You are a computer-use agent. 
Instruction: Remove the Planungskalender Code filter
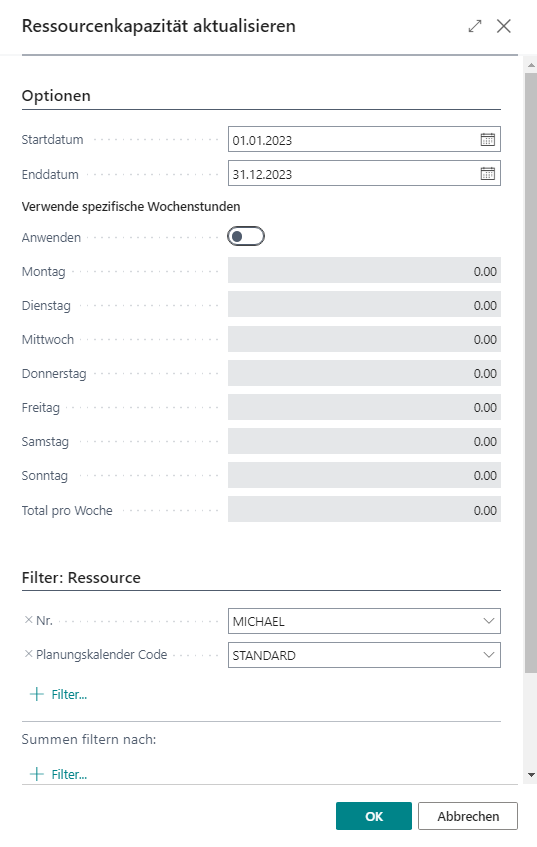(29, 654)
